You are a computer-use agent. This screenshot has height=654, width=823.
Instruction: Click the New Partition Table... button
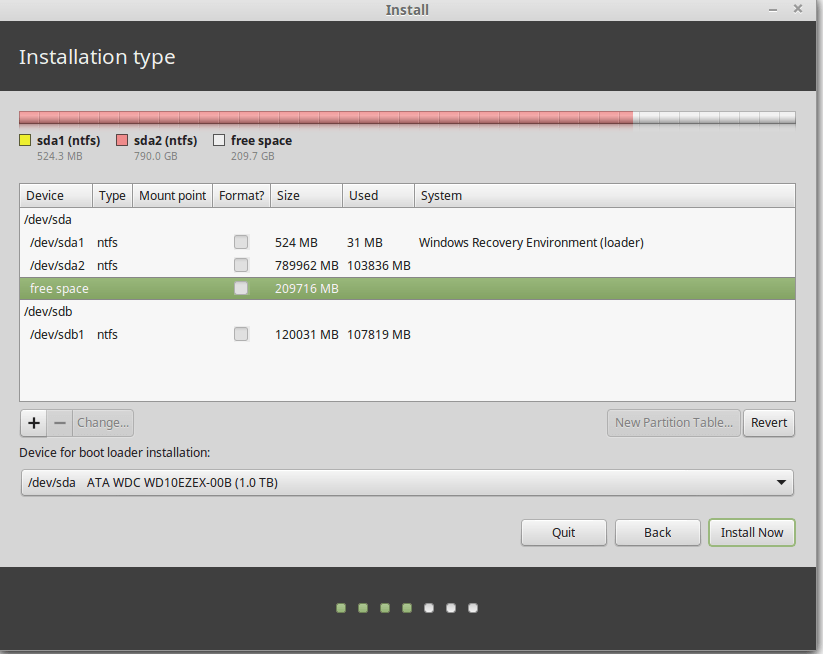[x=673, y=422]
